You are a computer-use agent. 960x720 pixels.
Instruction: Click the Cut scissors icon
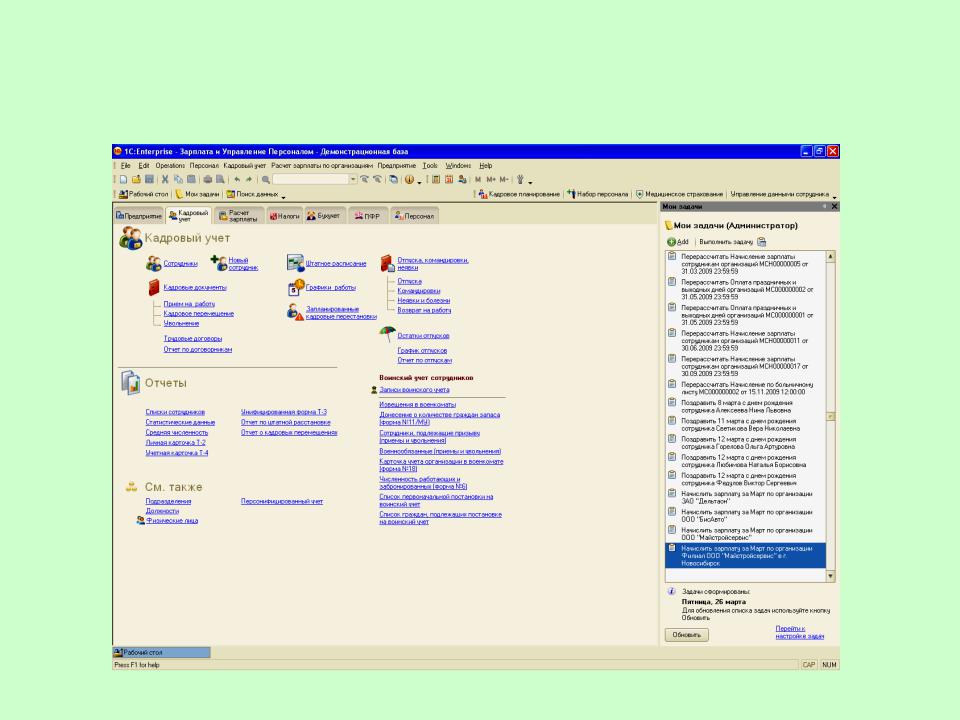point(165,179)
